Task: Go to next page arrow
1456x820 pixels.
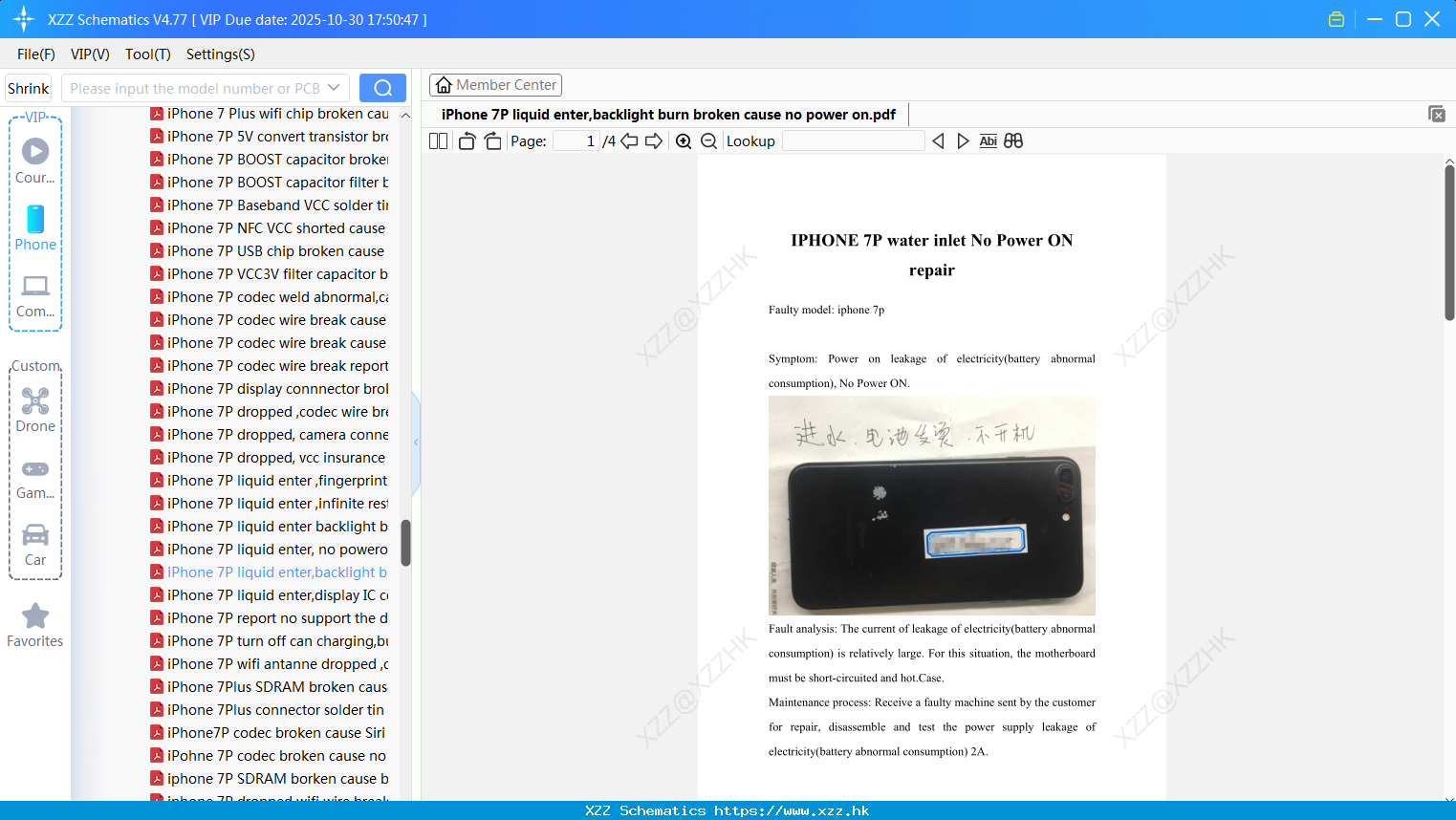Action: click(654, 141)
